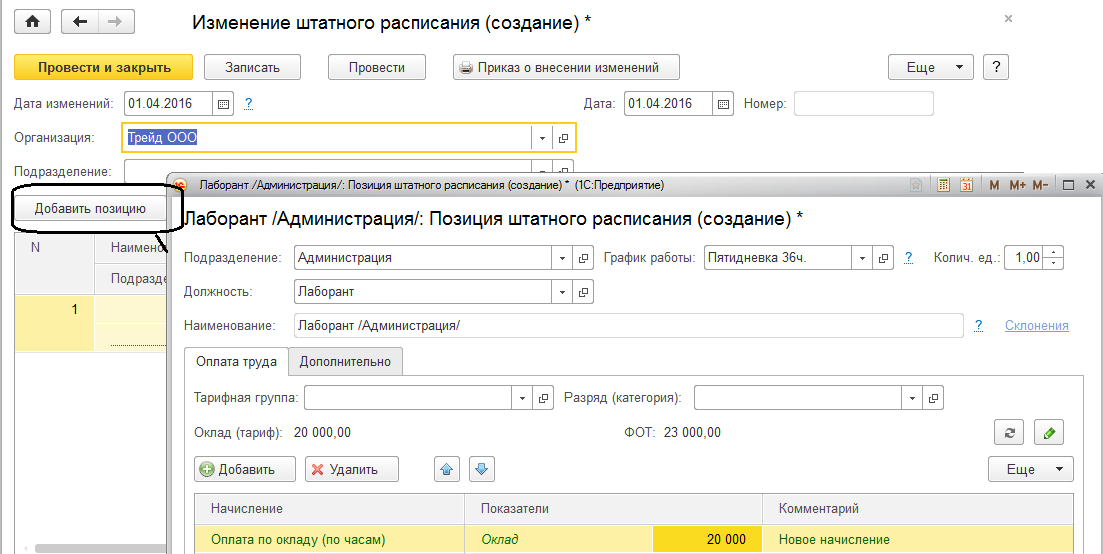This screenshot has width=1103, height=554.
Task: Click the green pencil edit icon
Action: tap(1048, 432)
